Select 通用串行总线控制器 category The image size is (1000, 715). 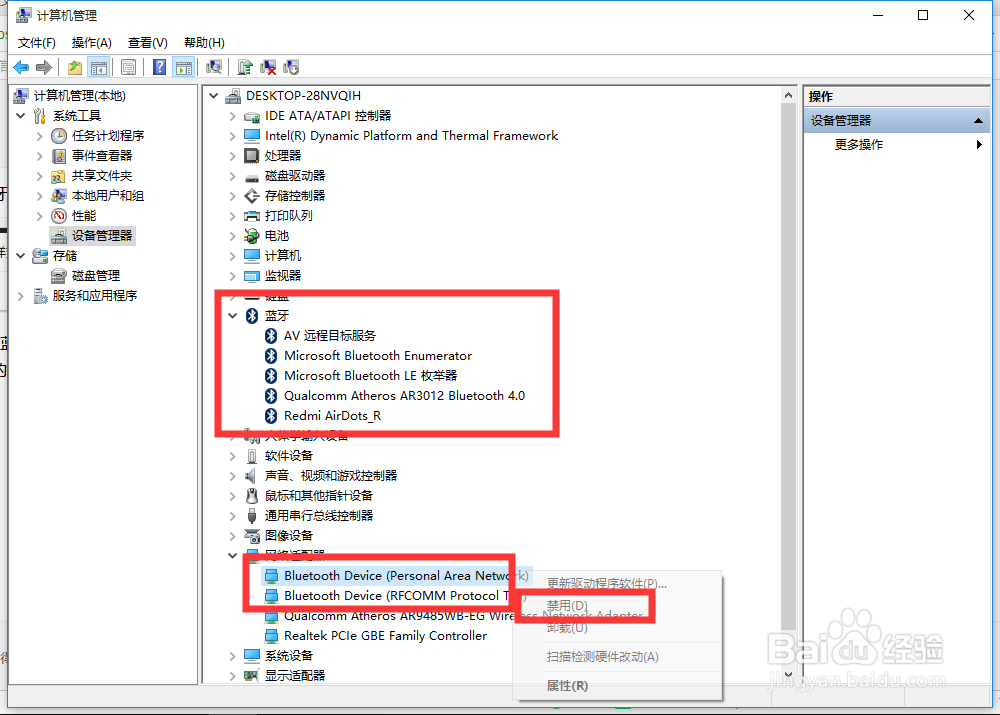[x=318, y=515]
